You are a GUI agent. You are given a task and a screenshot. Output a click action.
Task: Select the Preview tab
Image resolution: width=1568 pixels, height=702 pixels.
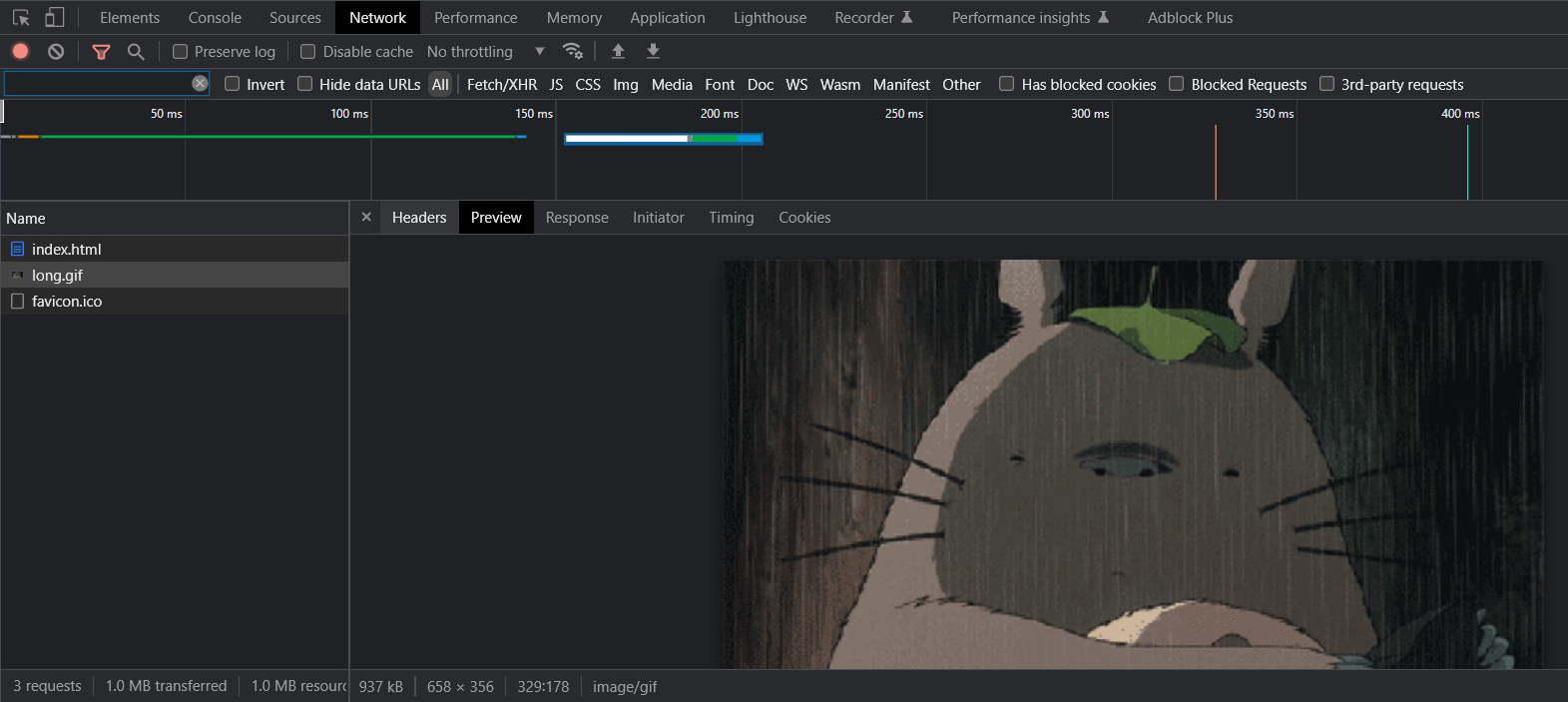pyautogui.click(x=496, y=217)
